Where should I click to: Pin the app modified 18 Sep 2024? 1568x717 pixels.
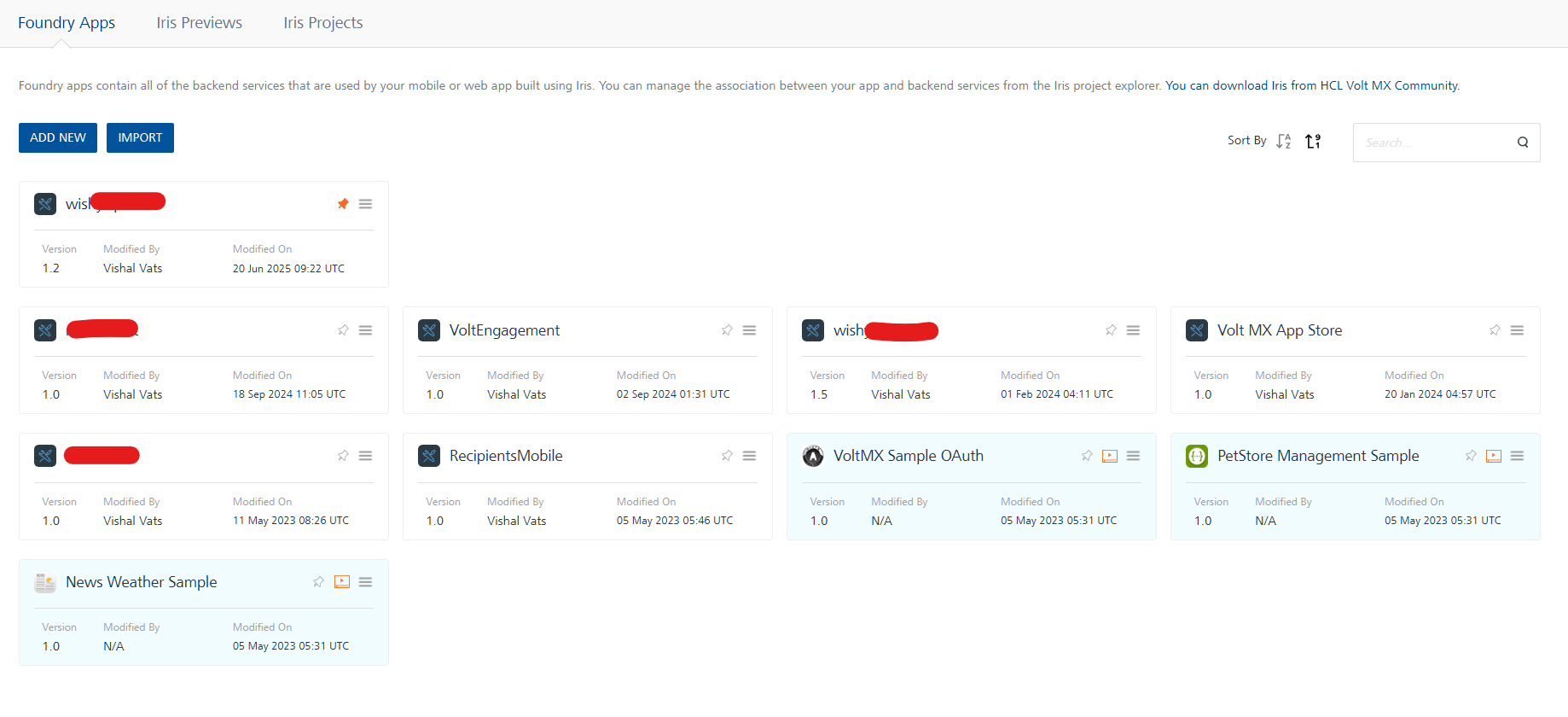tap(343, 330)
